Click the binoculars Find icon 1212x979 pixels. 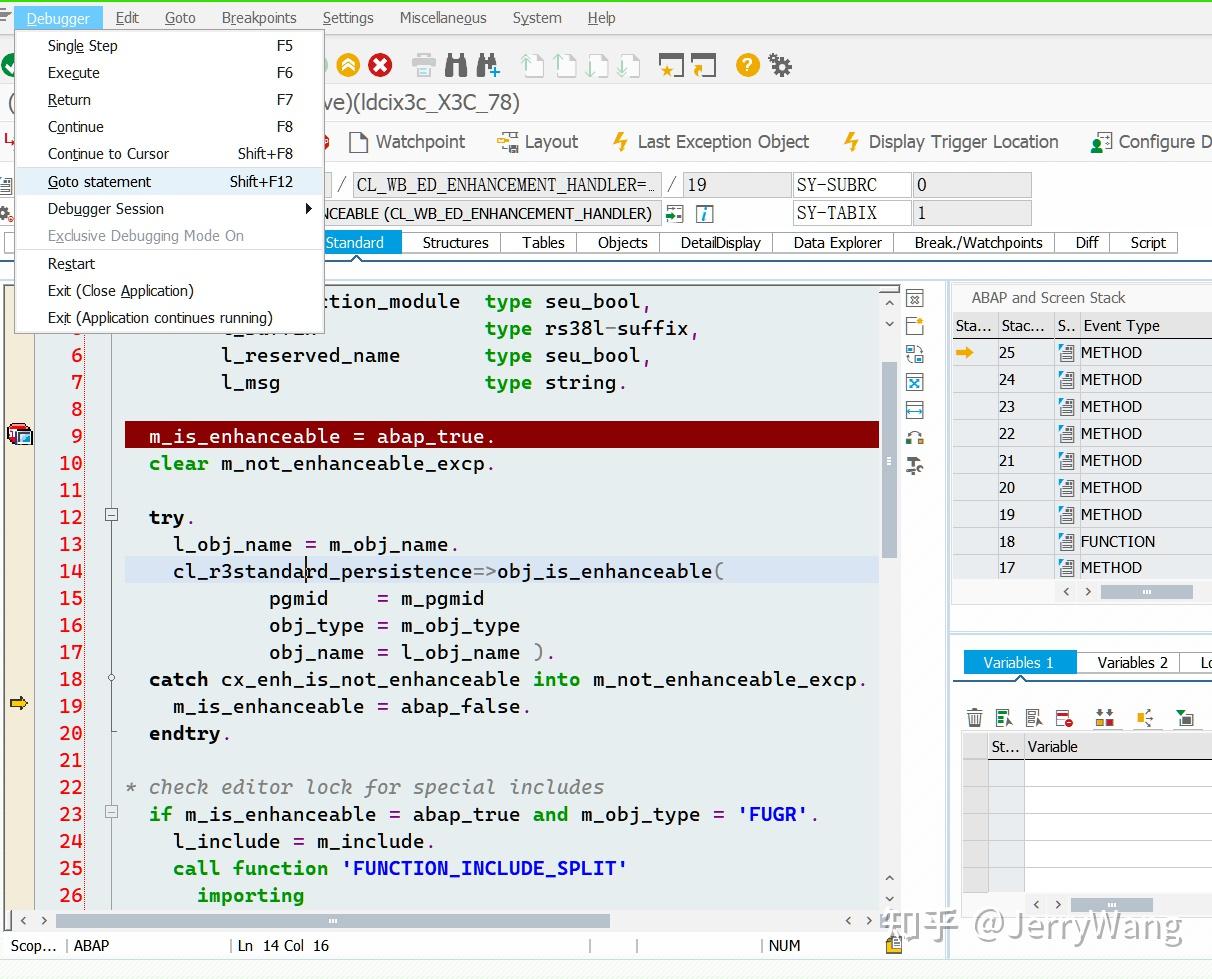456,66
